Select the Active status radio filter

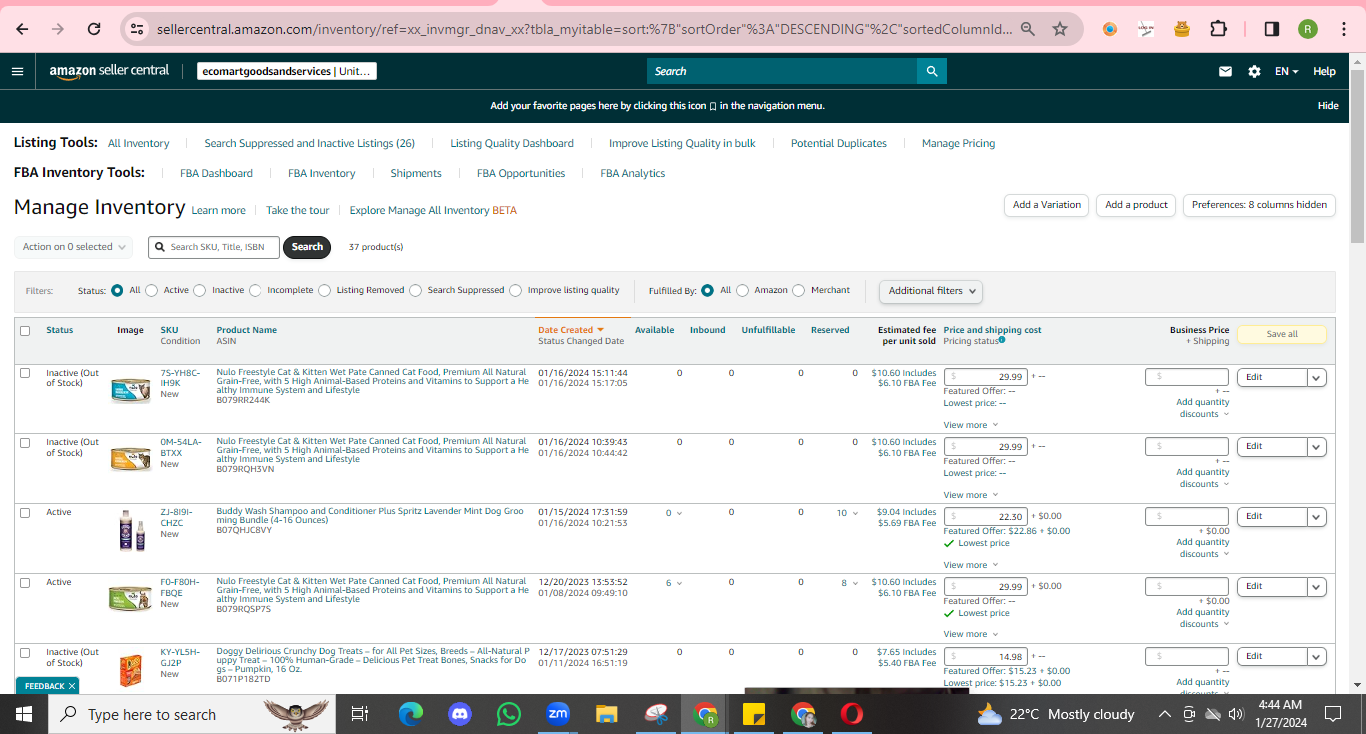click(151, 291)
